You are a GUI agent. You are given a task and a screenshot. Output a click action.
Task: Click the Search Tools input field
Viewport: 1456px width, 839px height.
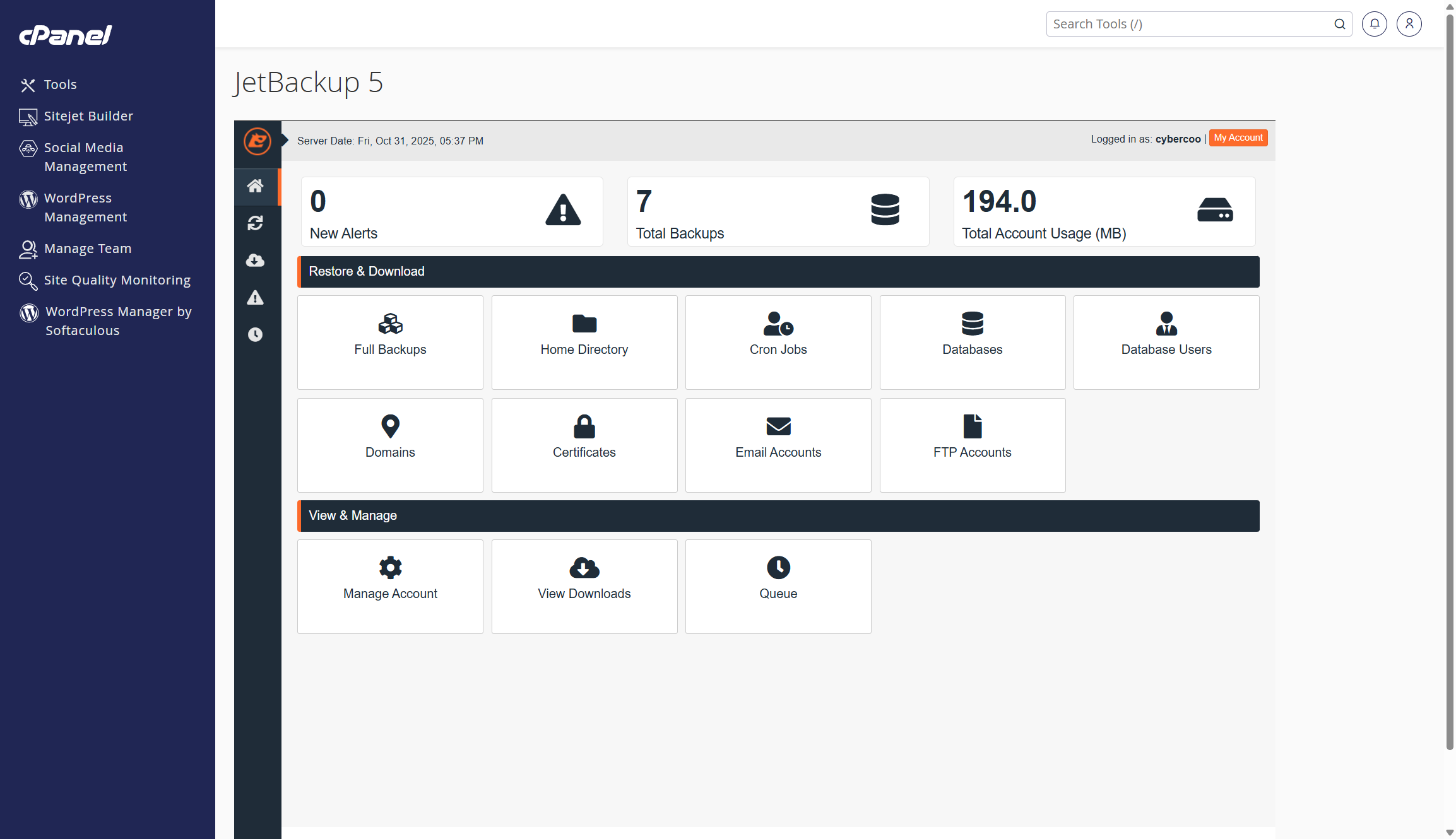click(x=1190, y=24)
